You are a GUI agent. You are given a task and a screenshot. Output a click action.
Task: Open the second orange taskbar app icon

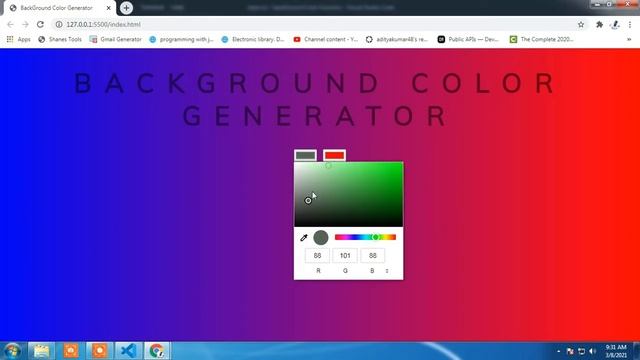point(100,351)
